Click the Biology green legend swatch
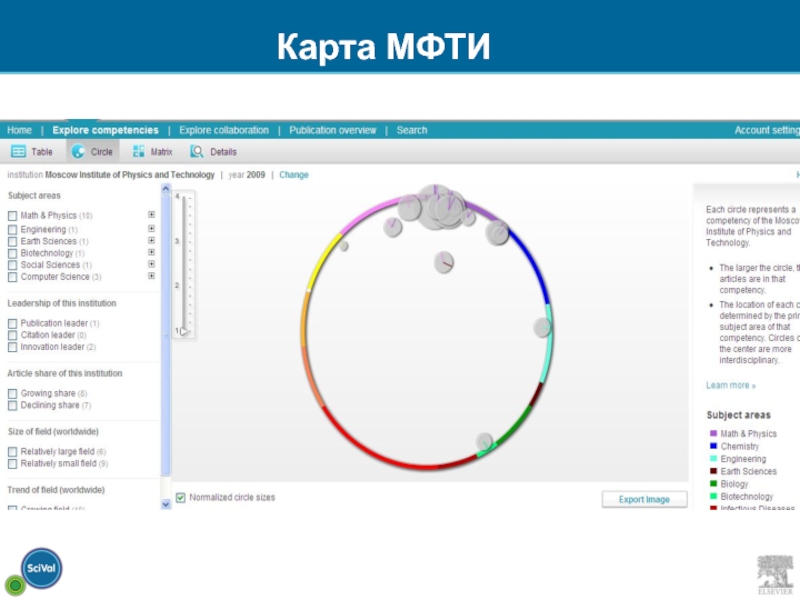Screen dimensions: 800x600 [713, 484]
